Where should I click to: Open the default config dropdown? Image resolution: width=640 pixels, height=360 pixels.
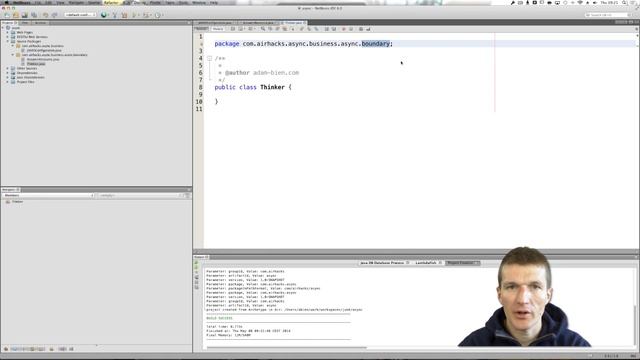click(x=80, y=15)
